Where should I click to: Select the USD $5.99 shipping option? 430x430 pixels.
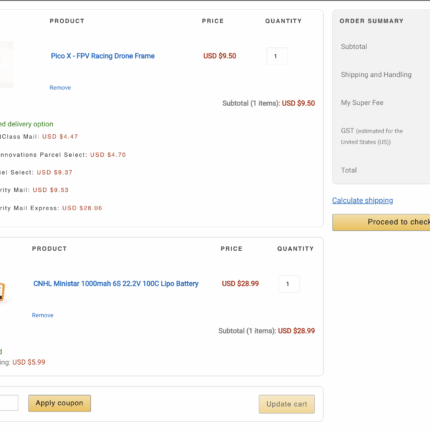[x=22, y=362]
